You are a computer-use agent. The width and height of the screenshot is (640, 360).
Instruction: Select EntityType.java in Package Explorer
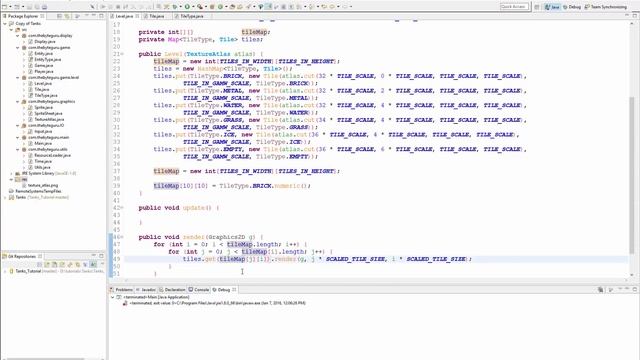tap(47, 60)
